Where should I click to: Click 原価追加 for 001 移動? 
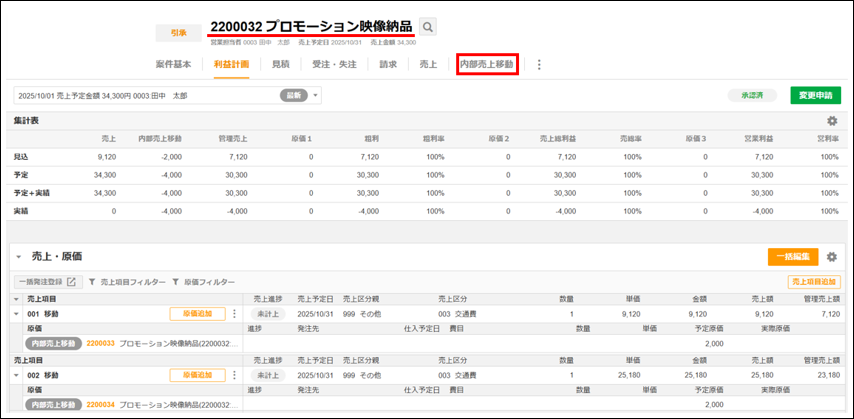pyautogui.click(x=197, y=314)
